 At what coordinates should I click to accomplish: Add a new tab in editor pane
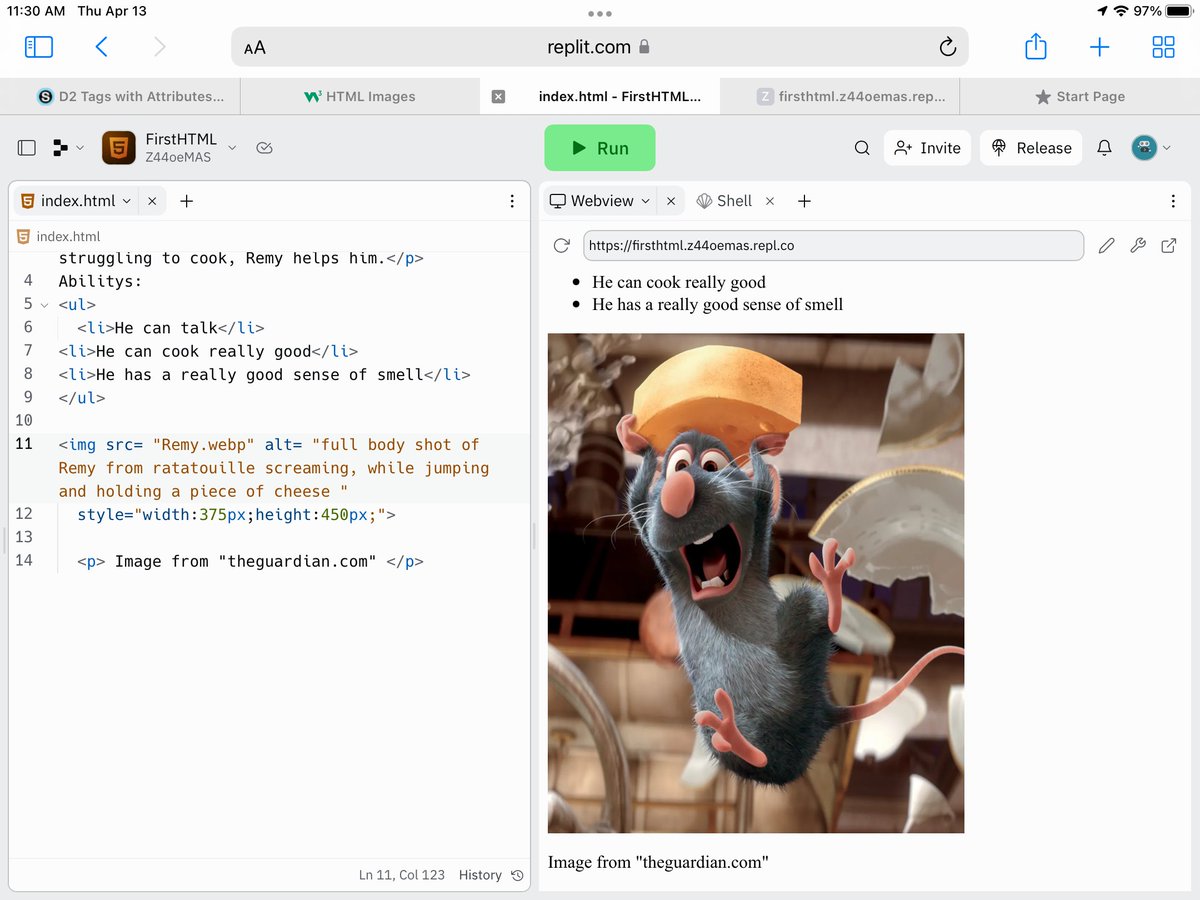point(186,201)
